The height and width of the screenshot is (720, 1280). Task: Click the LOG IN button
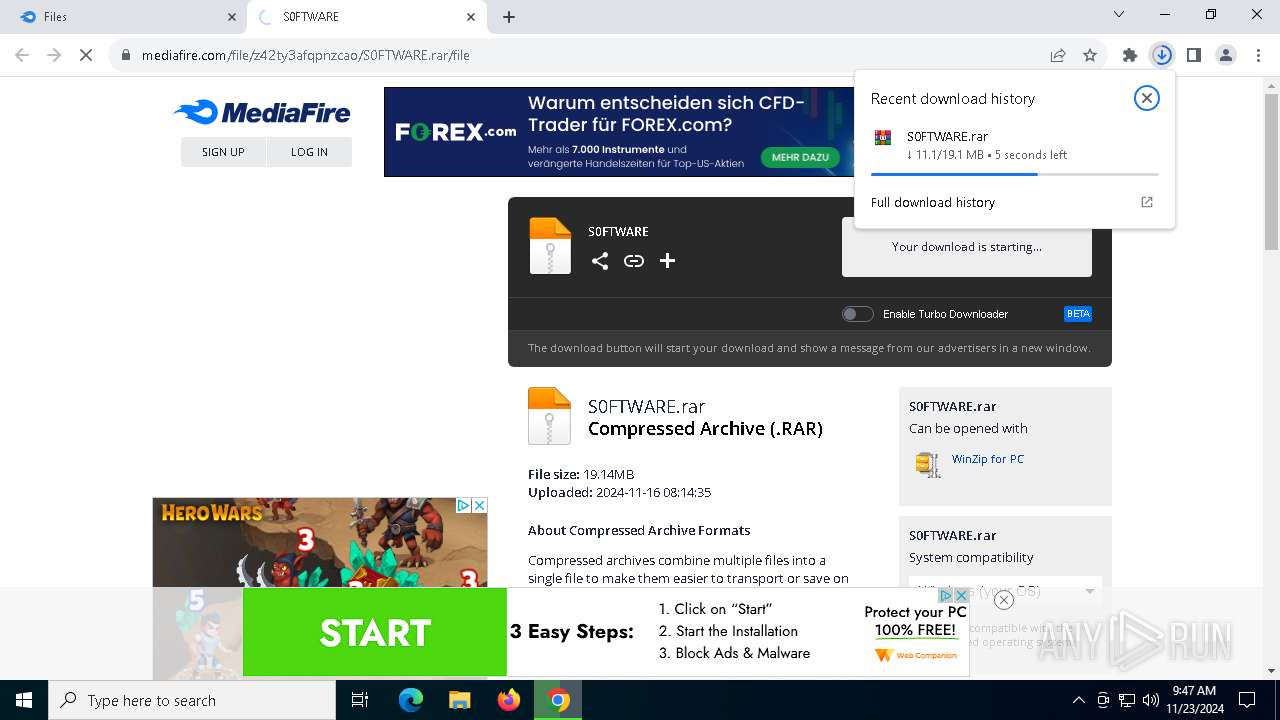(309, 152)
